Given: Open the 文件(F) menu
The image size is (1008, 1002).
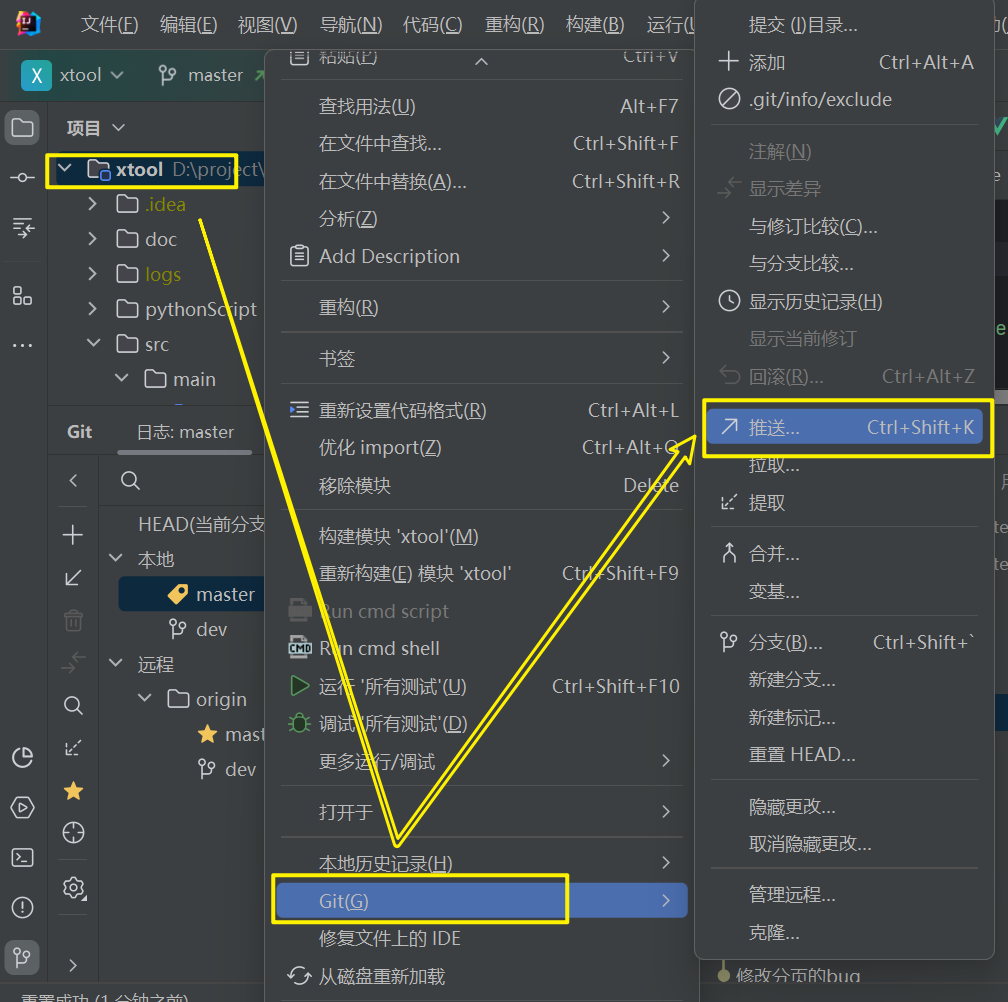Looking at the screenshot, I should click(109, 25).
